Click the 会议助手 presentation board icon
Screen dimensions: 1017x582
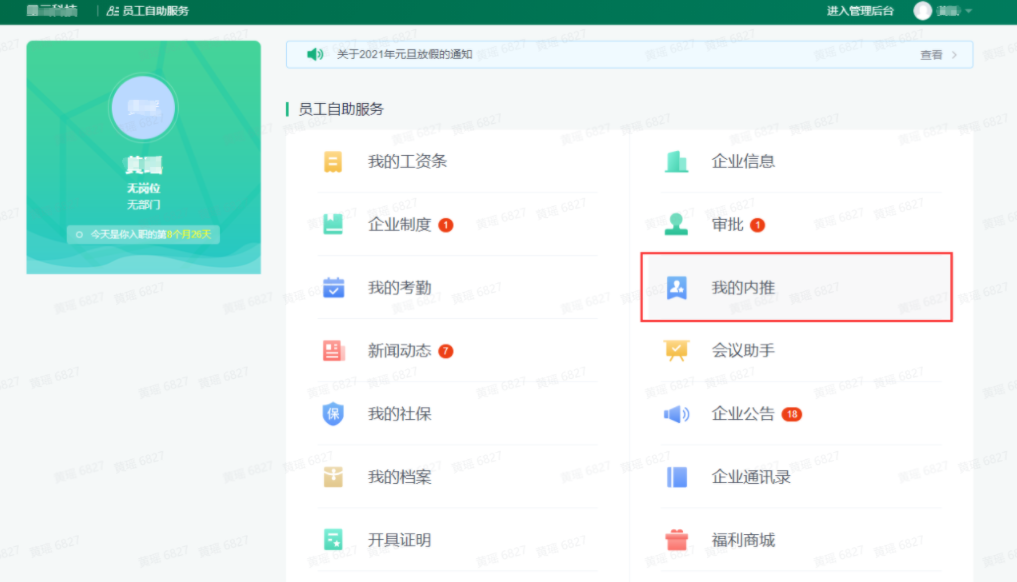tap(676, 350)
